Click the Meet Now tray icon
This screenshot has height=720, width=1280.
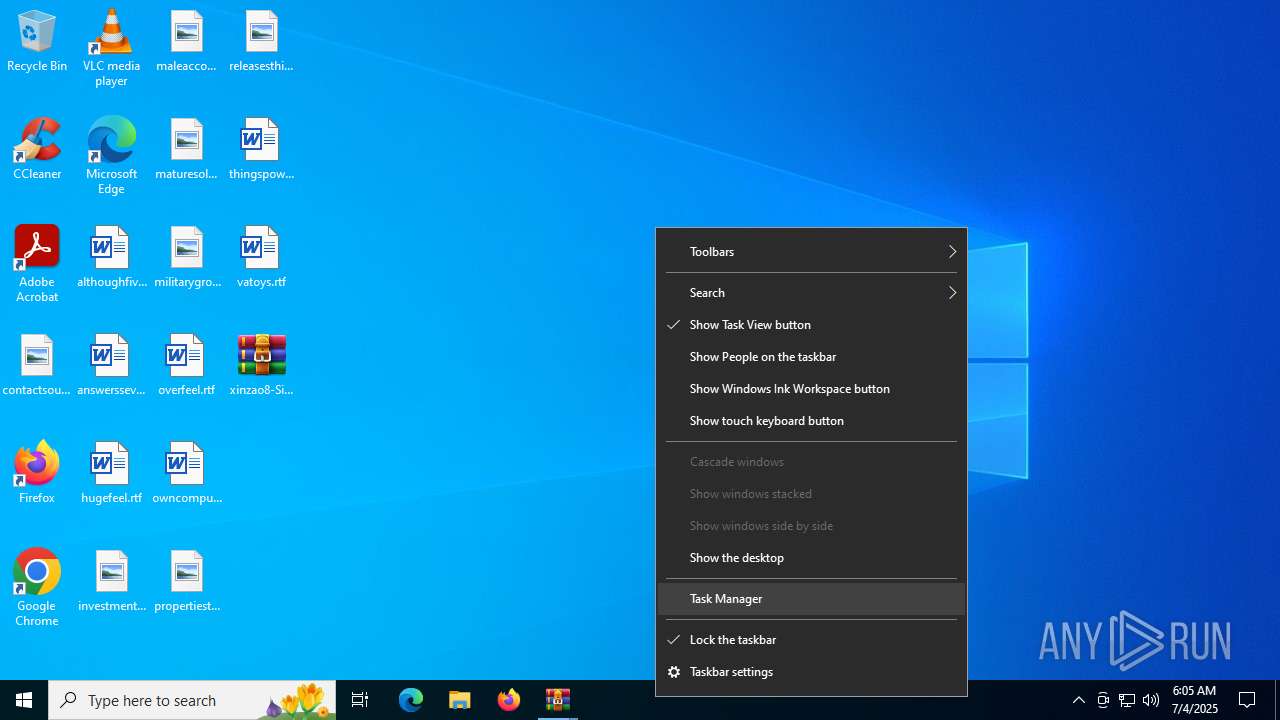(1103, 700)
